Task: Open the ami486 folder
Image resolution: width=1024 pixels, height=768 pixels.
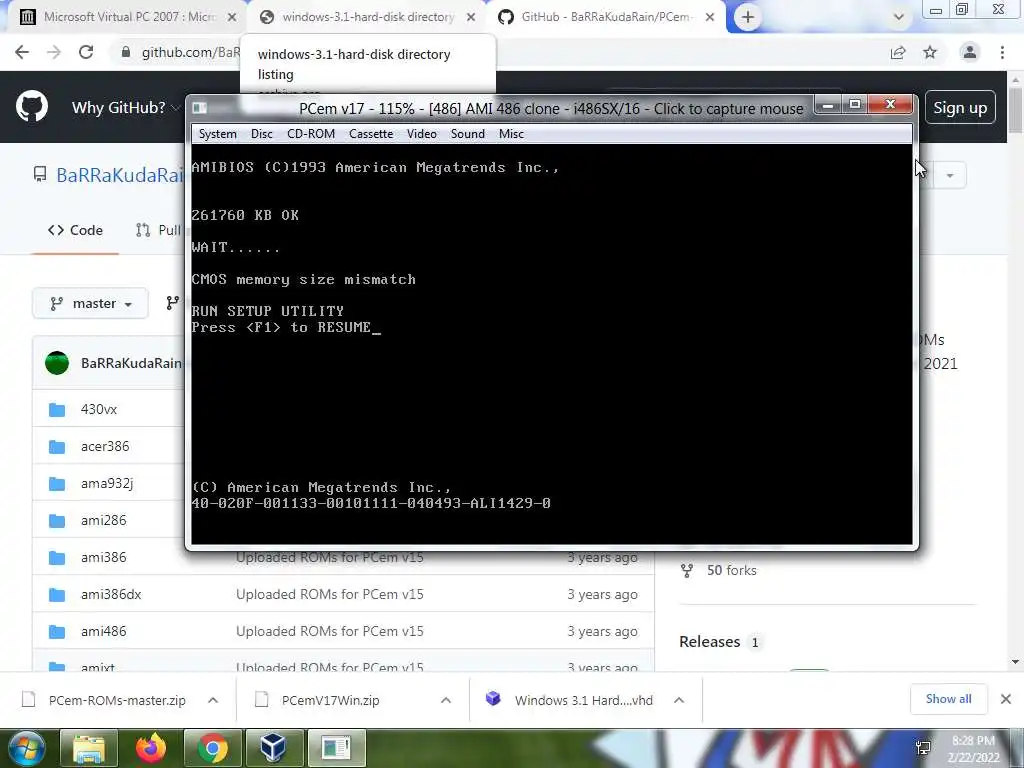Action: pos(103,632)
